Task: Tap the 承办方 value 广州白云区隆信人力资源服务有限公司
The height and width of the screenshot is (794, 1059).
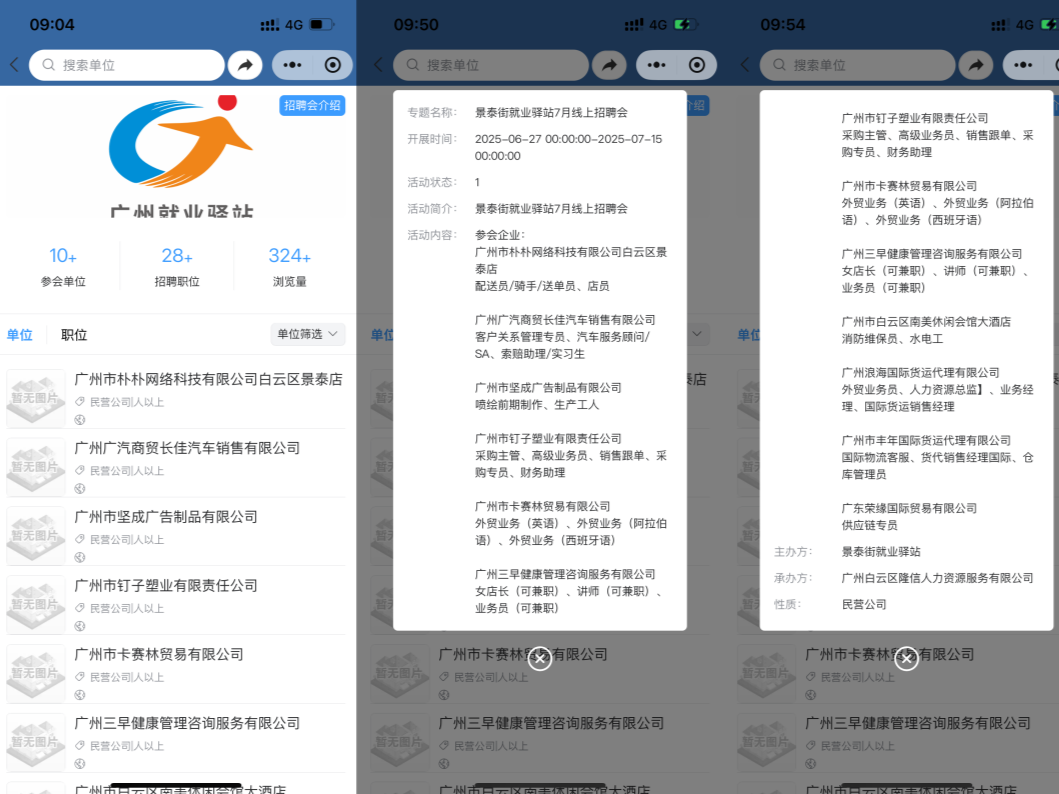Action: coord(937,578)
